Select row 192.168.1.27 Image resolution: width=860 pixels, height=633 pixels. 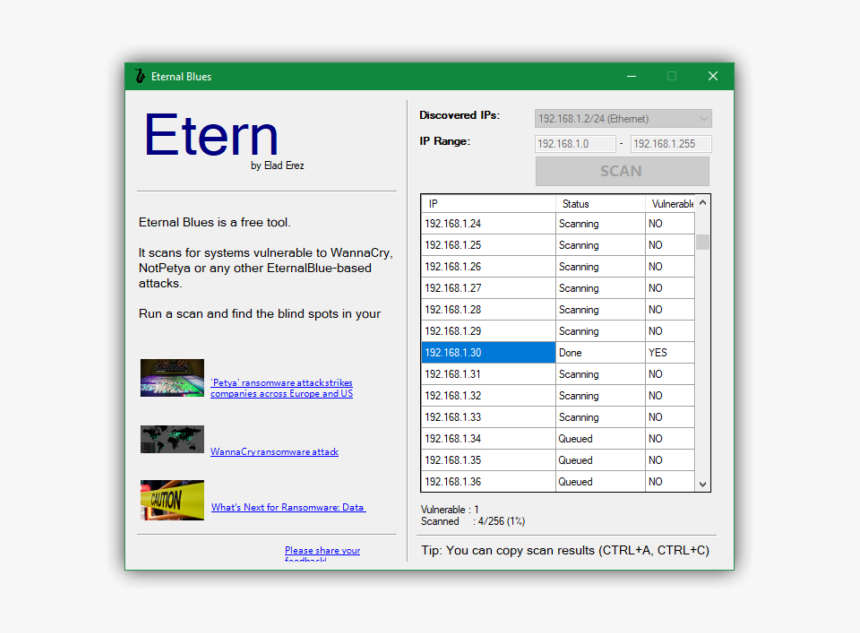pos(558,288)
